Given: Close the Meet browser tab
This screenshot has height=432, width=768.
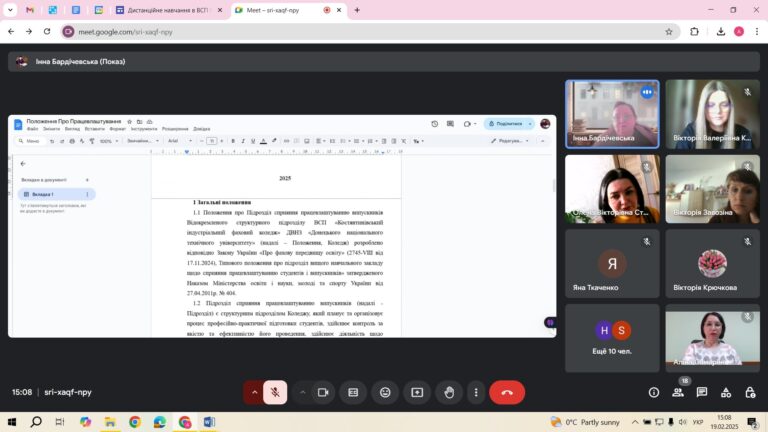Looking at the screenshot, I should tap(338, 10).
